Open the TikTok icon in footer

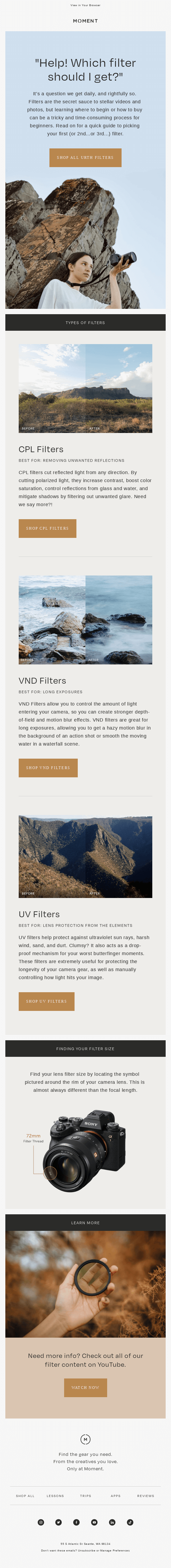(x=130, y=1522)
